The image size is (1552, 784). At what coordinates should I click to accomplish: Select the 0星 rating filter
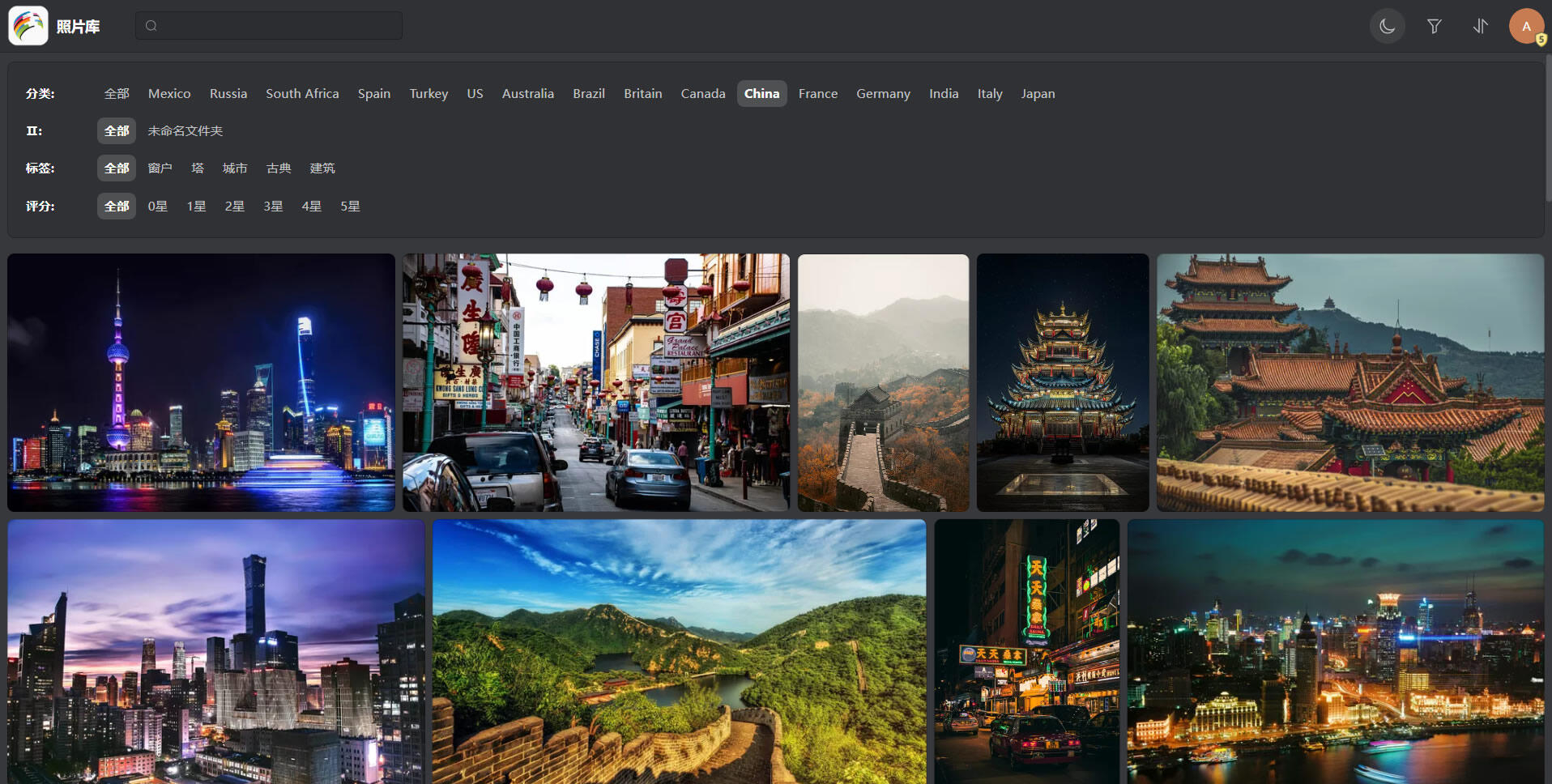click(157, 207)
